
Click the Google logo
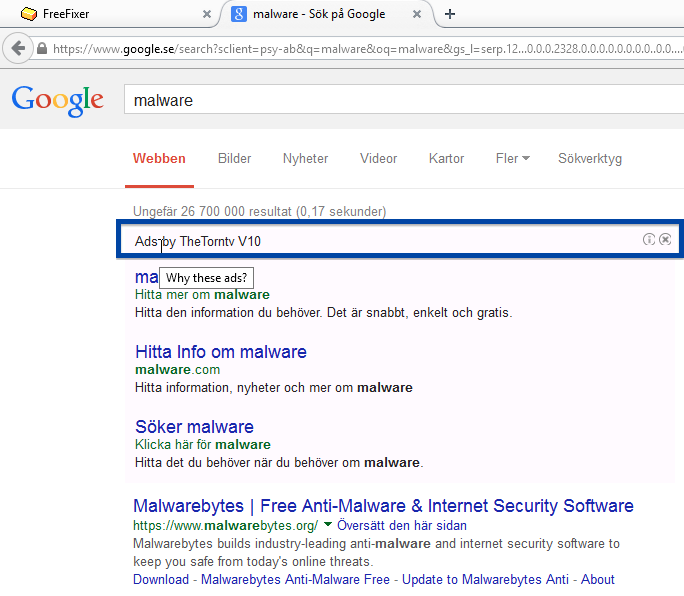pos(57,100)
